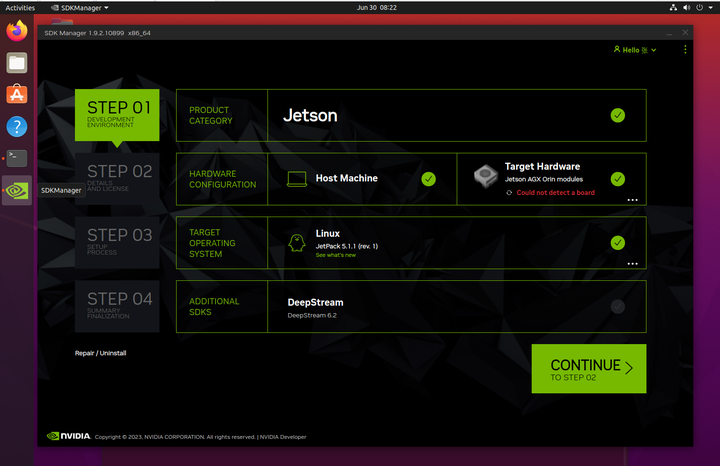Viewport: 720px width, 466px height.
Task: Select the STEP 04 Summary Finalization tab
Action: click(117, 306)
